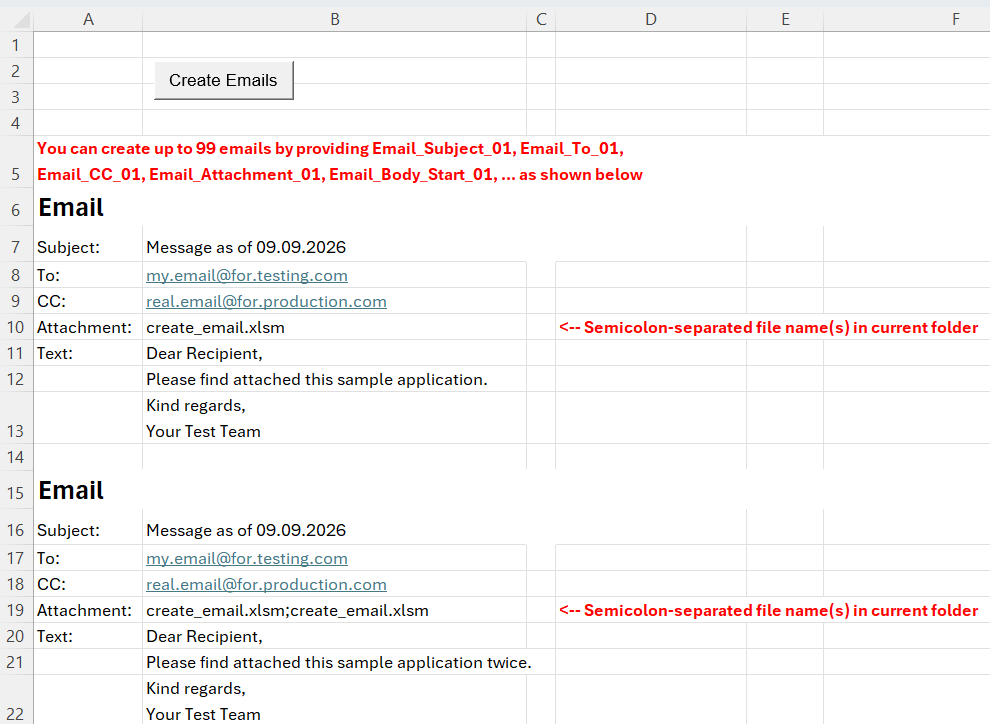Select row 1 header

point(16,45)
